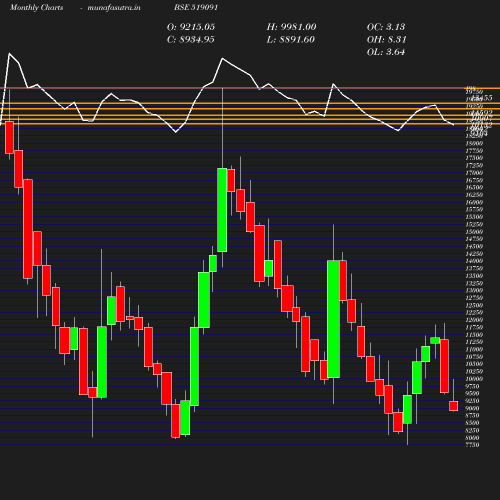
Task: Click the 11000 price axis label
Action: tap(474, 350)
